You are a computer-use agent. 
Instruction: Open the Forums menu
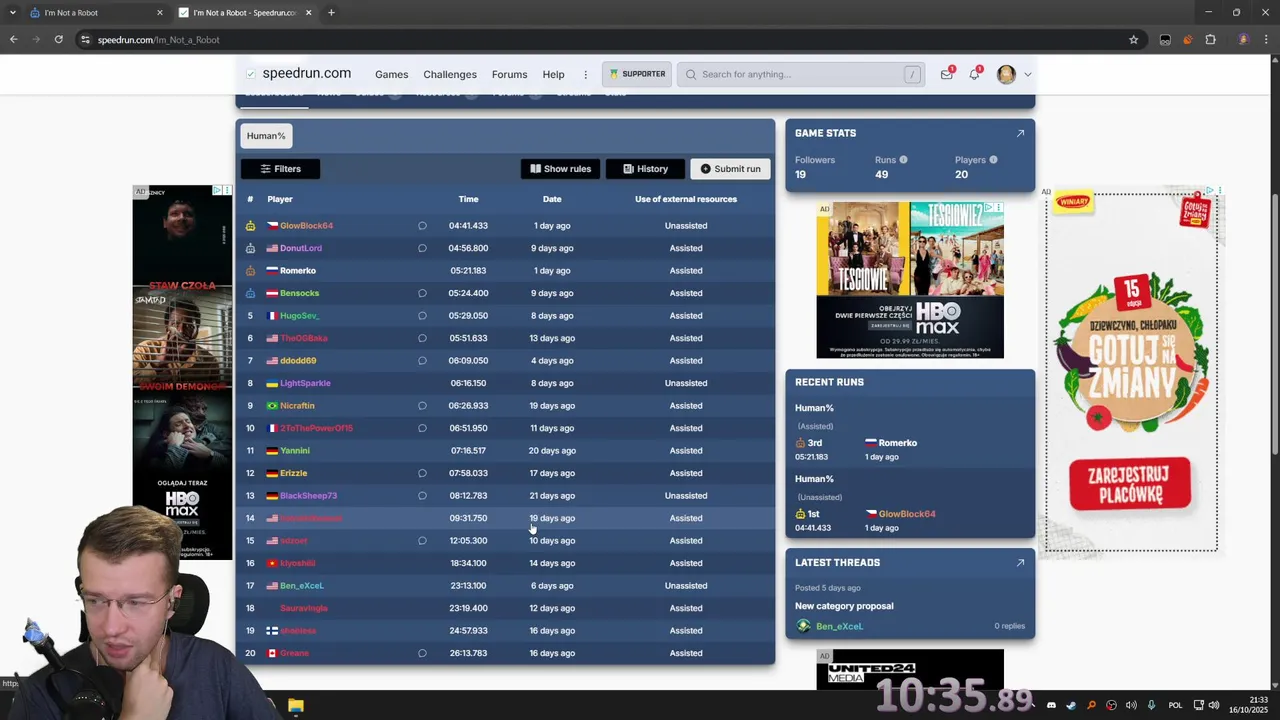509,74
